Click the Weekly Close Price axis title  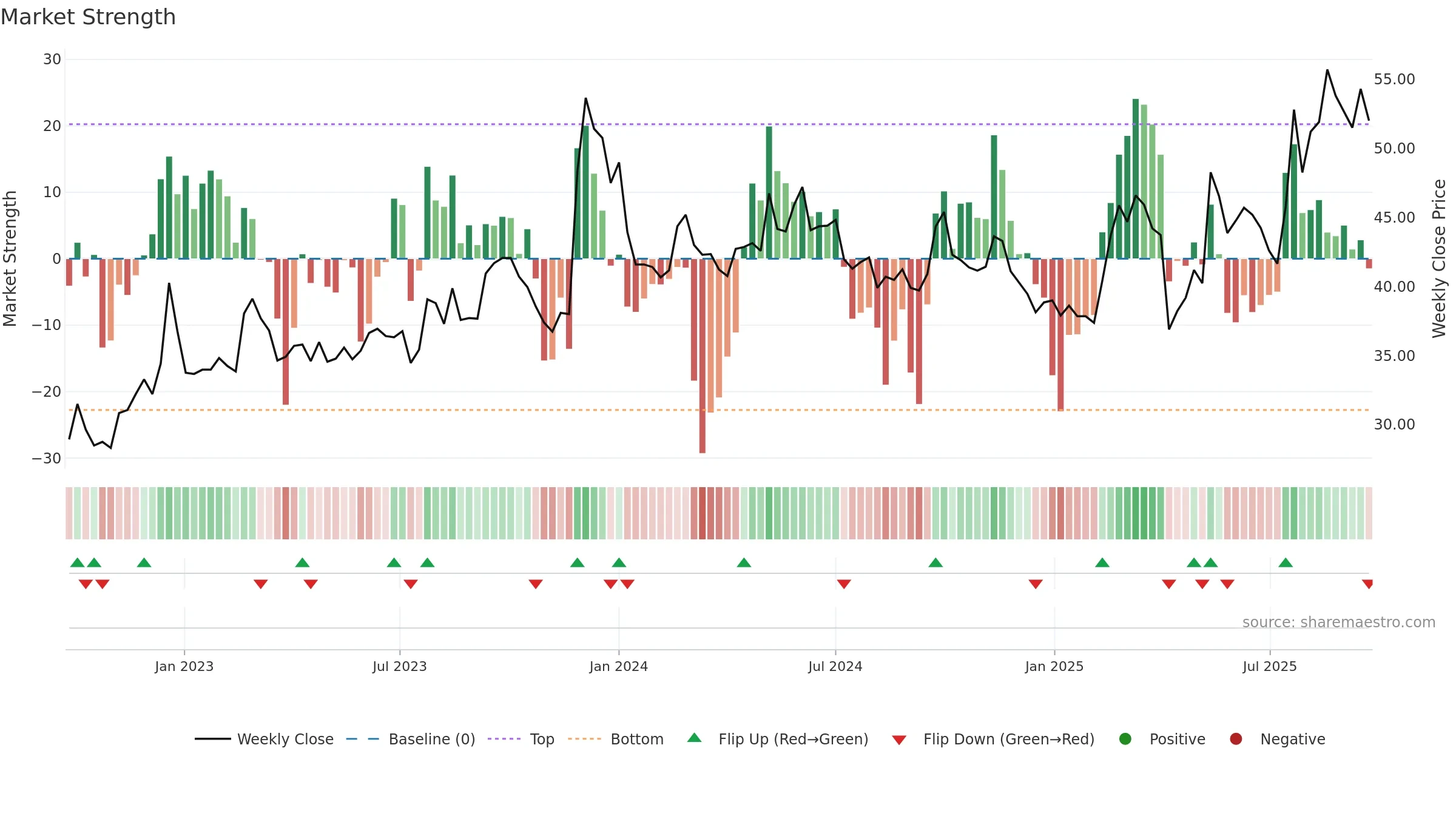pyautogui.click(x=1439, y=258)
